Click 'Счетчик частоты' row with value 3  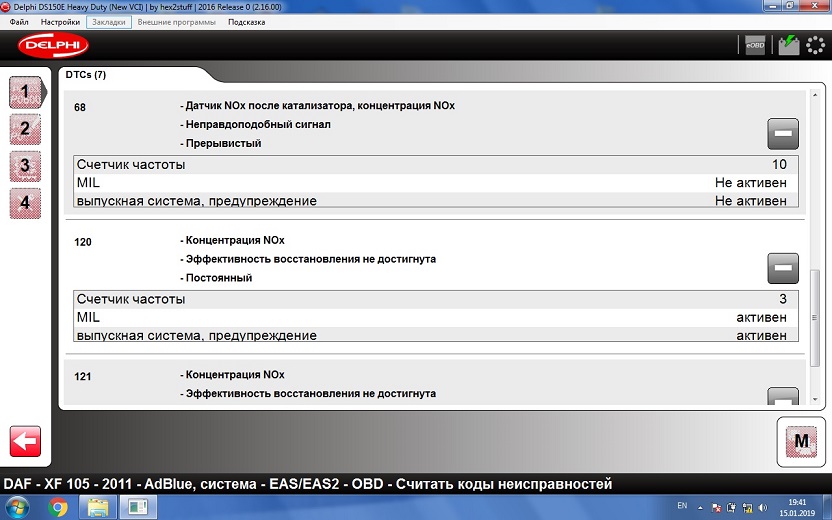pyautogui.click(x=435, y=299)
